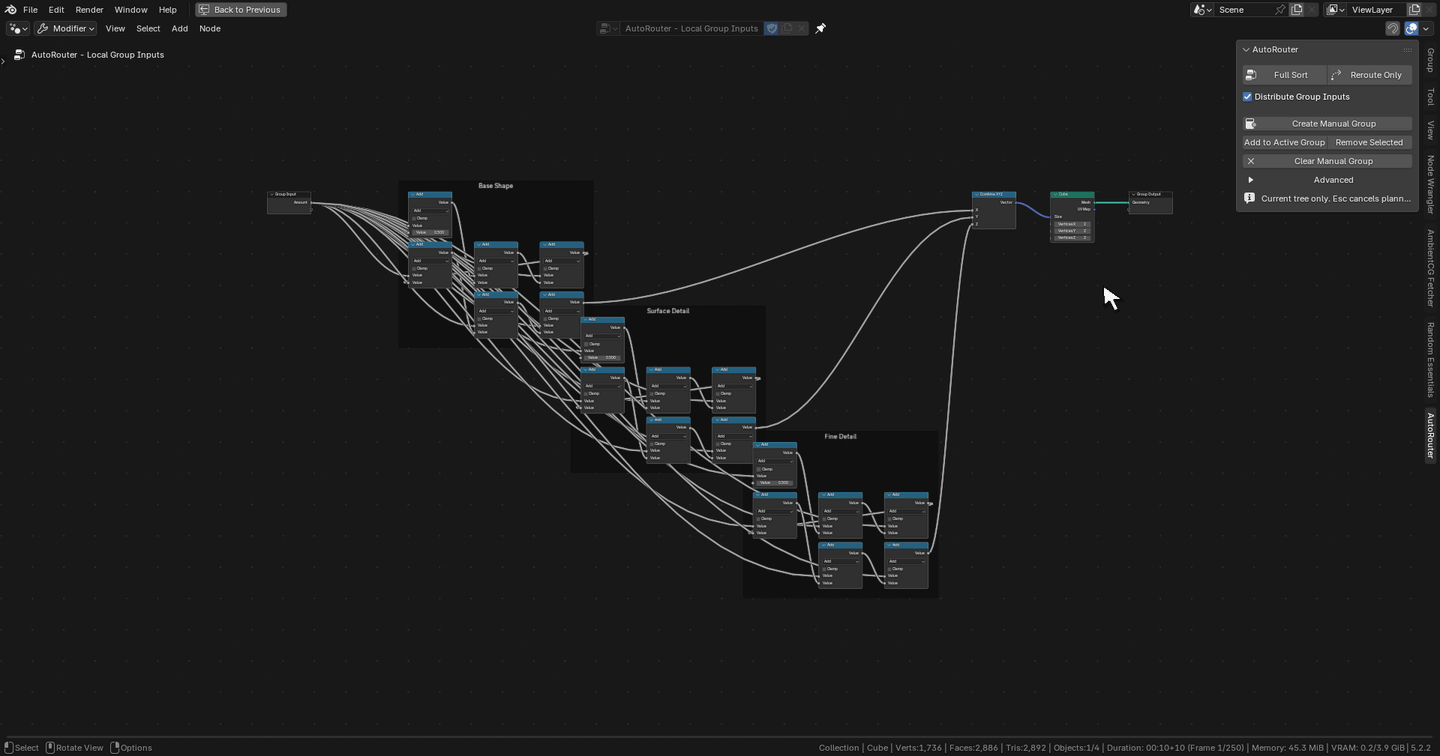Click the Full Sort button
1440x756 pixels.
pos(1284,75)
